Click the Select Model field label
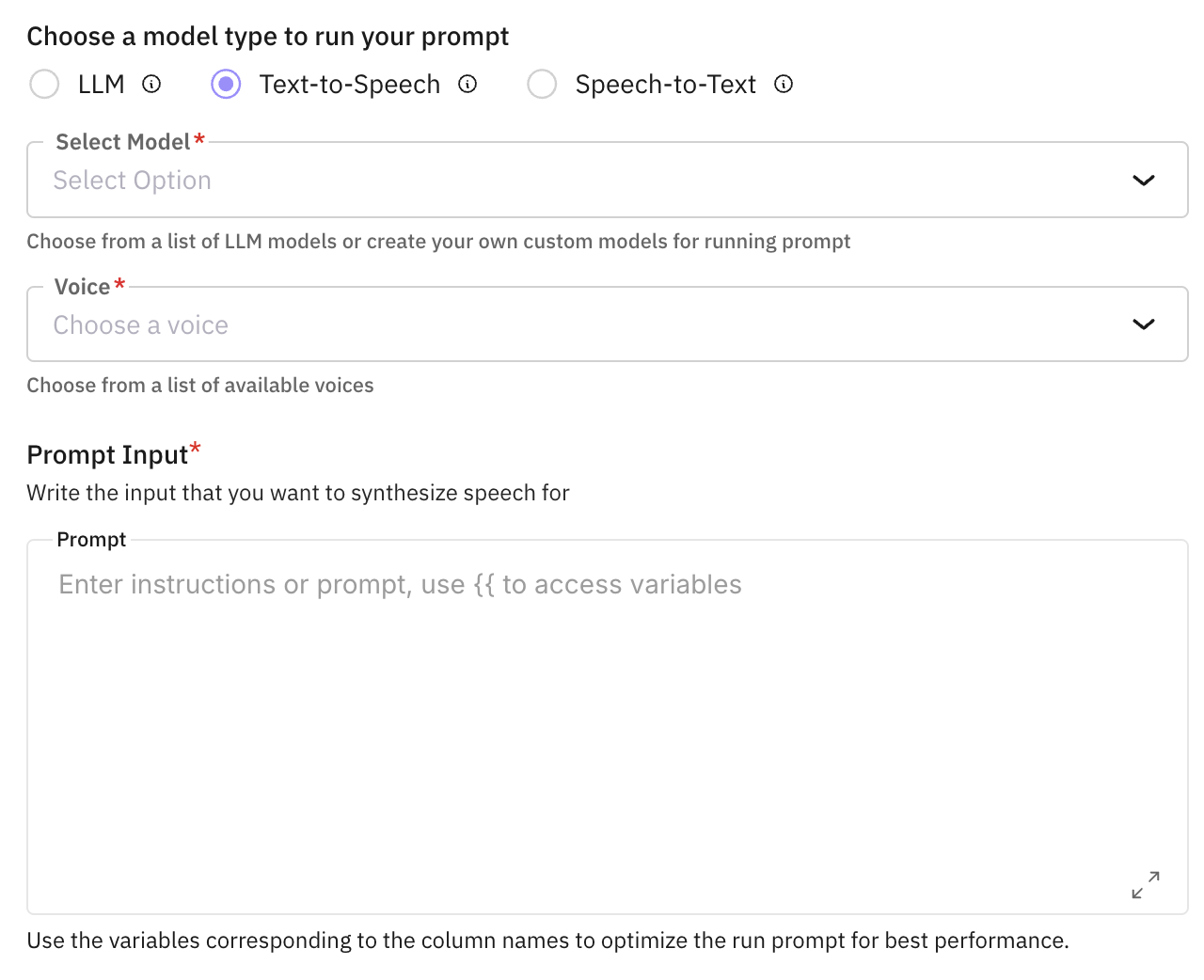Image resolution: width=1204 pixels, height=980 pixels. tap(121, 141)
